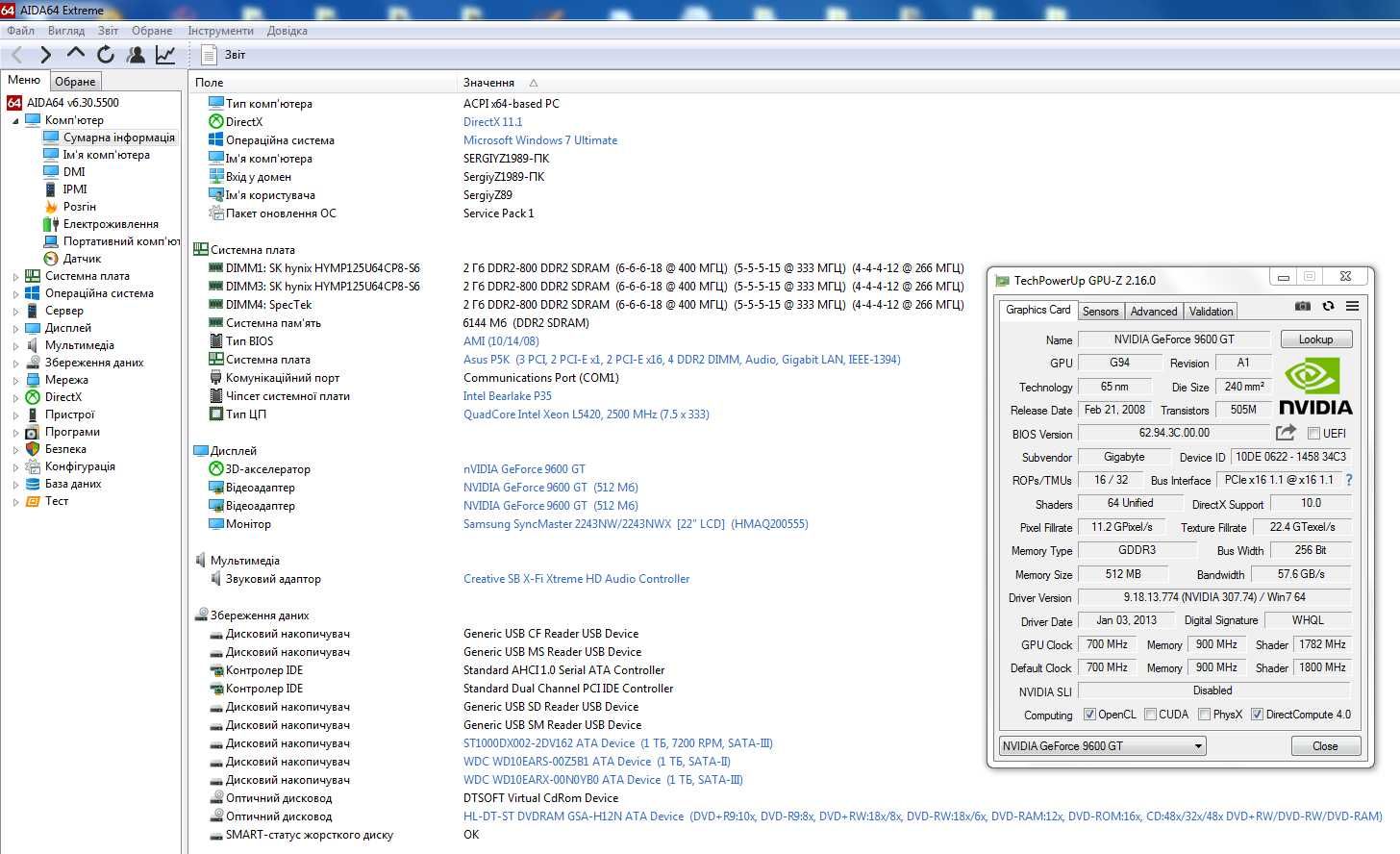
Task: Expand the Мережа tree node
Action: 15,381
